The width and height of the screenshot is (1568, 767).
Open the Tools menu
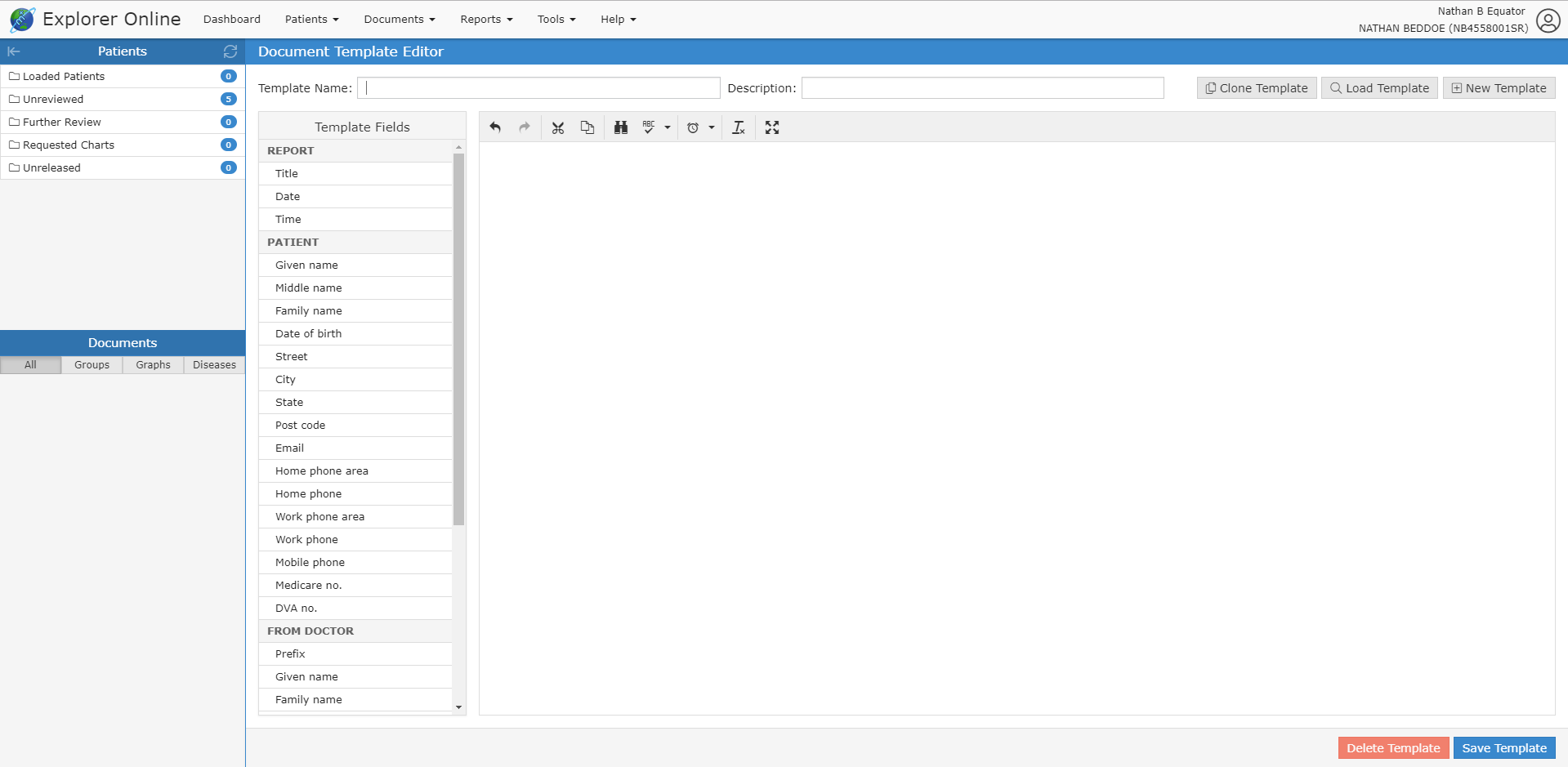pos(556,20)
